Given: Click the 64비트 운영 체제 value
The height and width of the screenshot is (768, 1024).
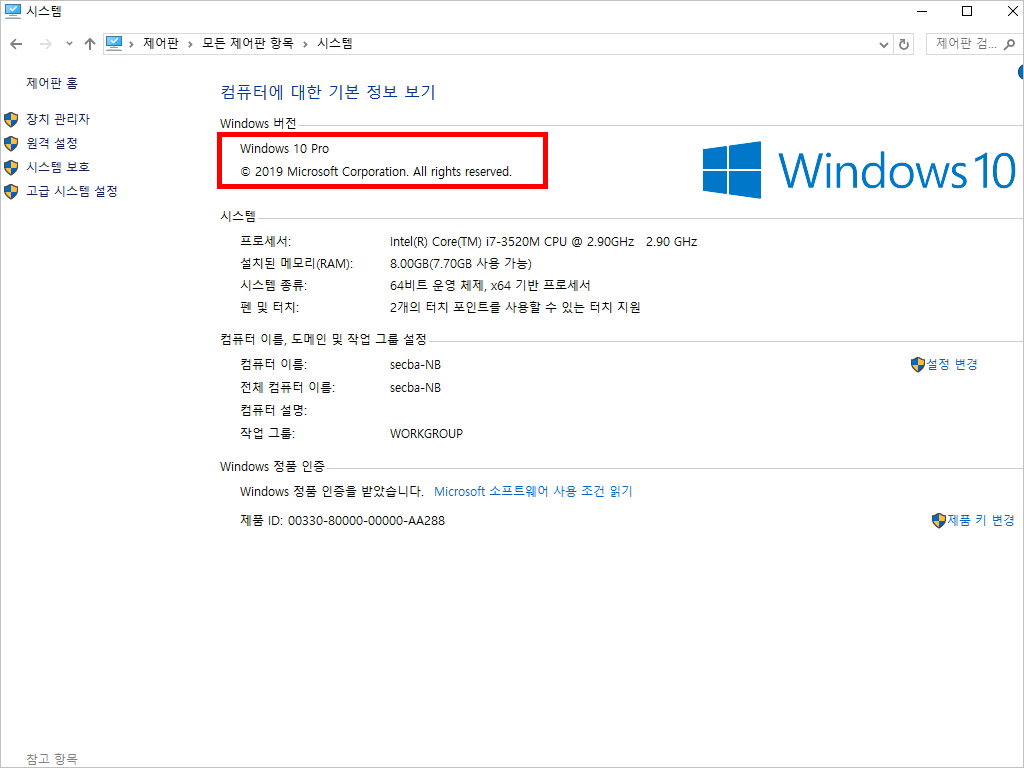Looking at the screenshot, I should [x=490, y=285].
